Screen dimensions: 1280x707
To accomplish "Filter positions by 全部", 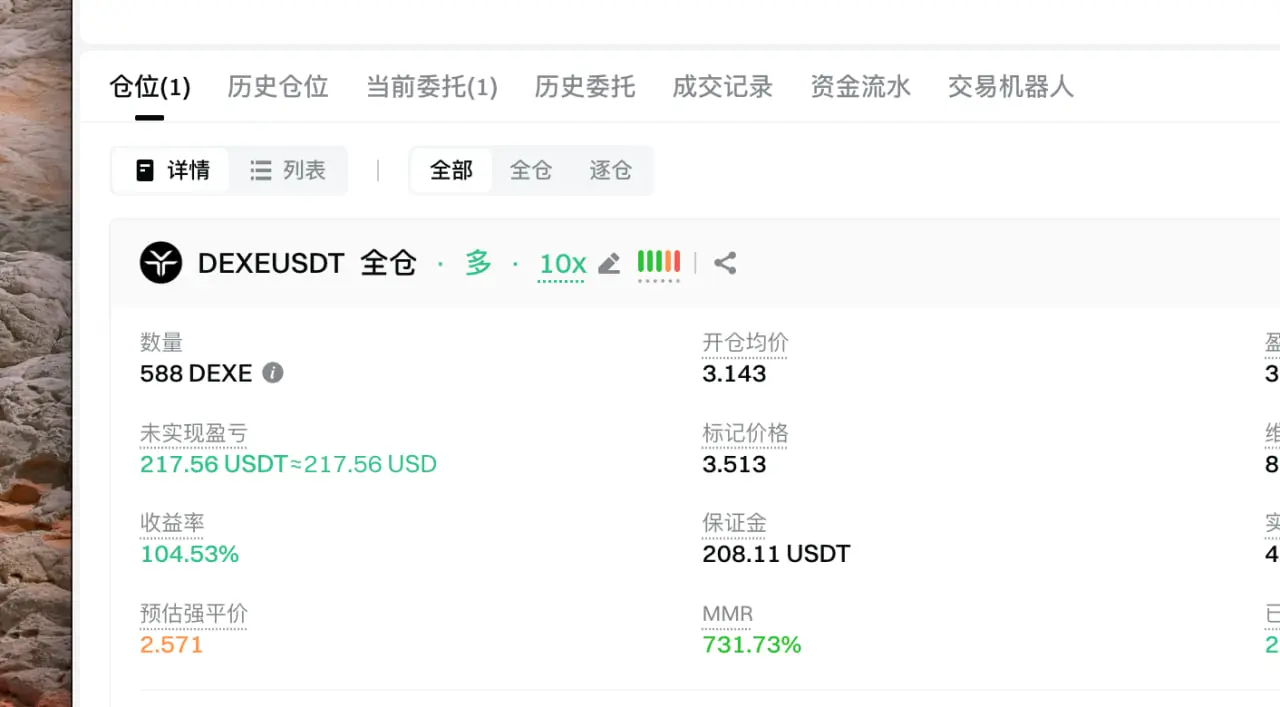I will (x=451, y=170).
